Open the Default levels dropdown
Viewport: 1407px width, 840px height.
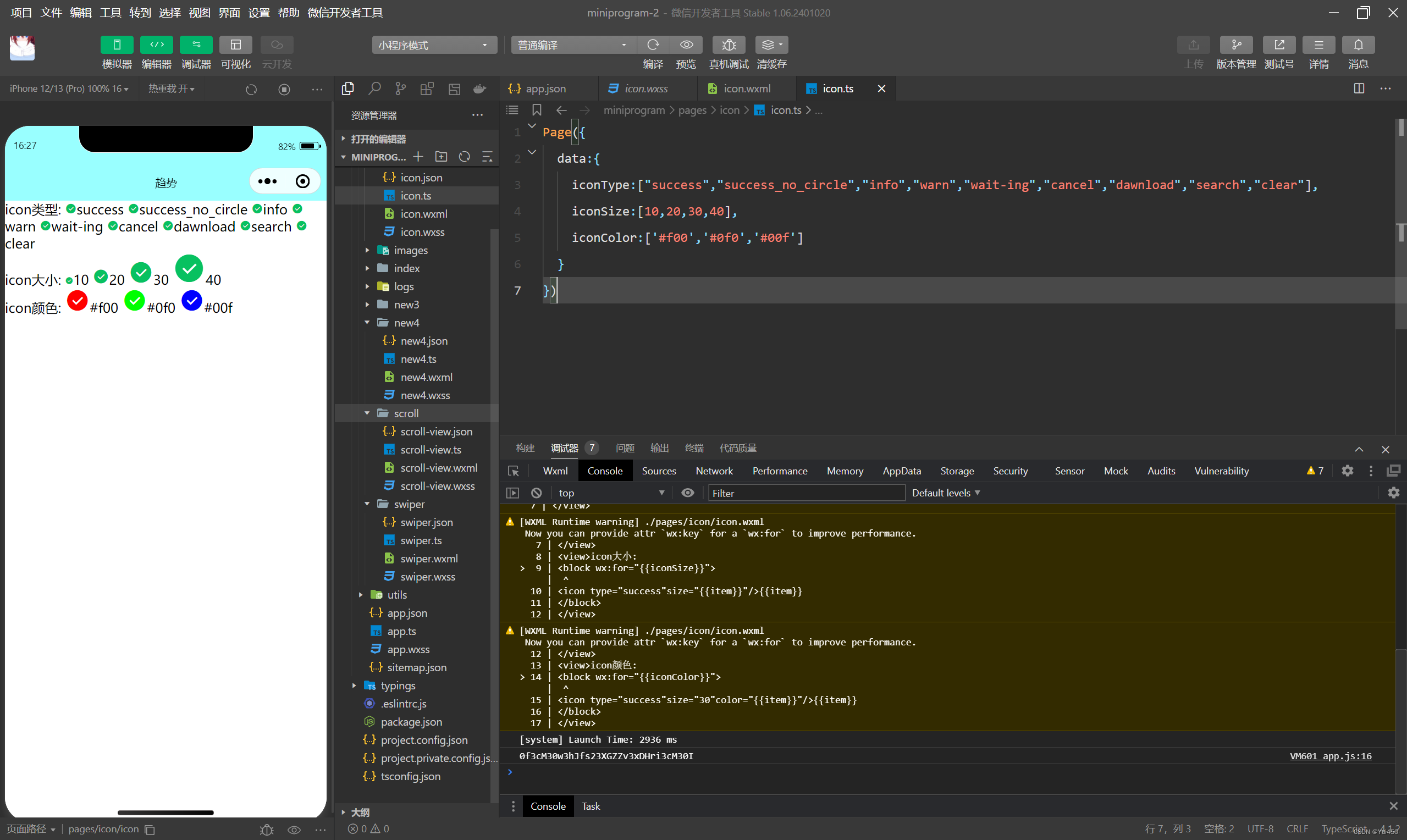tap(945, 493)
